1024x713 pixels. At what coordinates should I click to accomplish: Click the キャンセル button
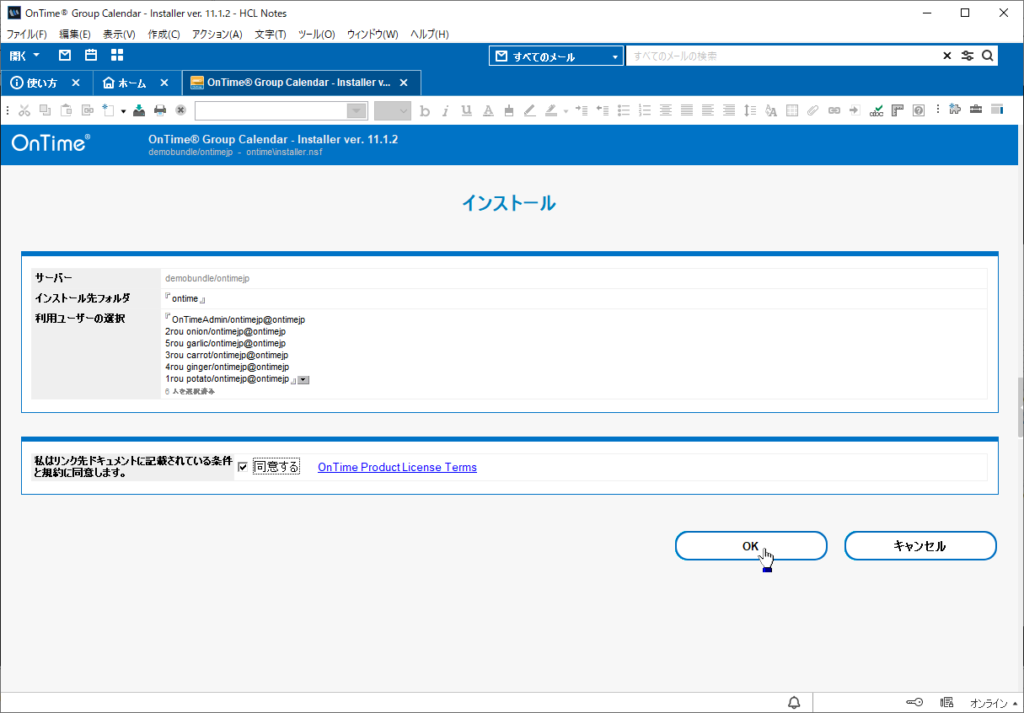pyautogui.click(x=920, y=546)
